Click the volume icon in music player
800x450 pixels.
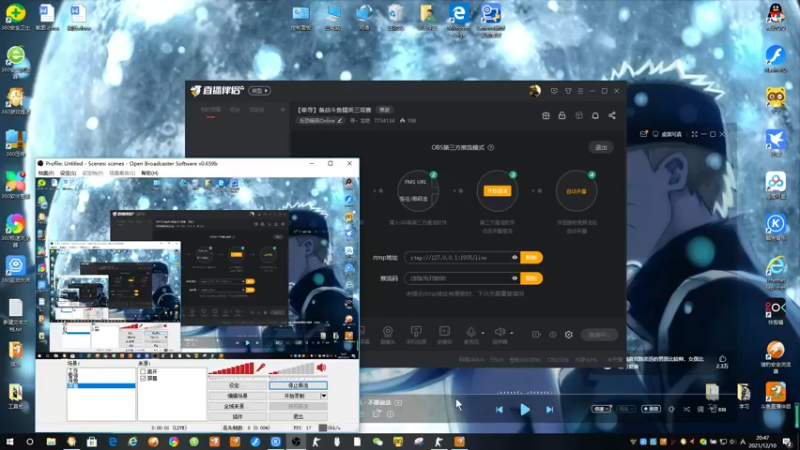pos(671,409)
